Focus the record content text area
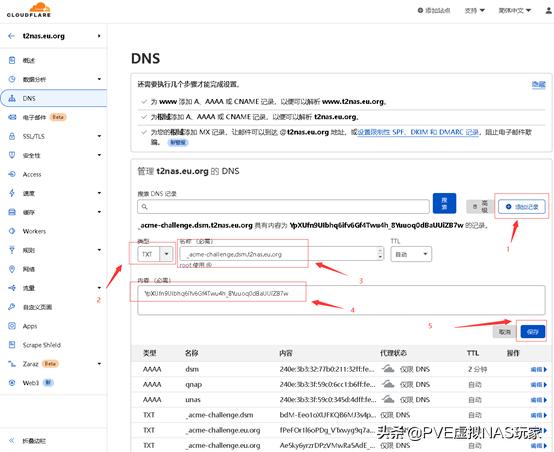 click(341, 300)
